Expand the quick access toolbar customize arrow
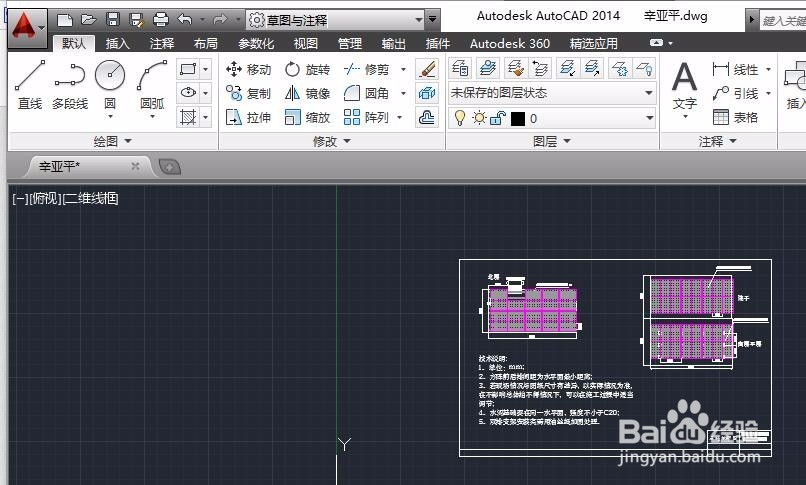Image resolution: width=806 pixels, height=485 pixels. point(433,20)
